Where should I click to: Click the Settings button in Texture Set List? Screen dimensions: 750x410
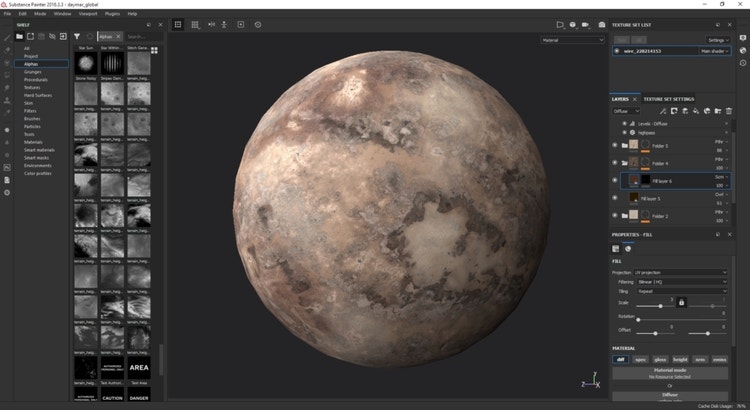pos(715,40)
